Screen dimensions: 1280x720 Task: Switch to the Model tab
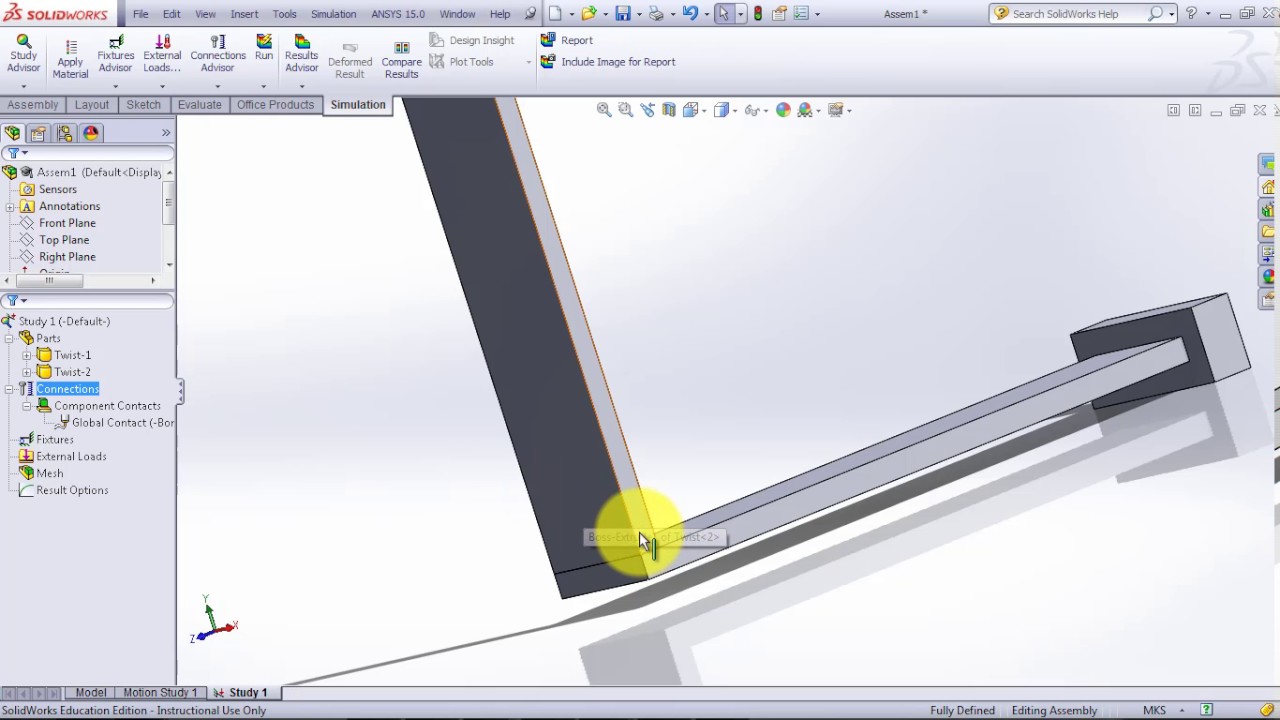click(90, 692)
